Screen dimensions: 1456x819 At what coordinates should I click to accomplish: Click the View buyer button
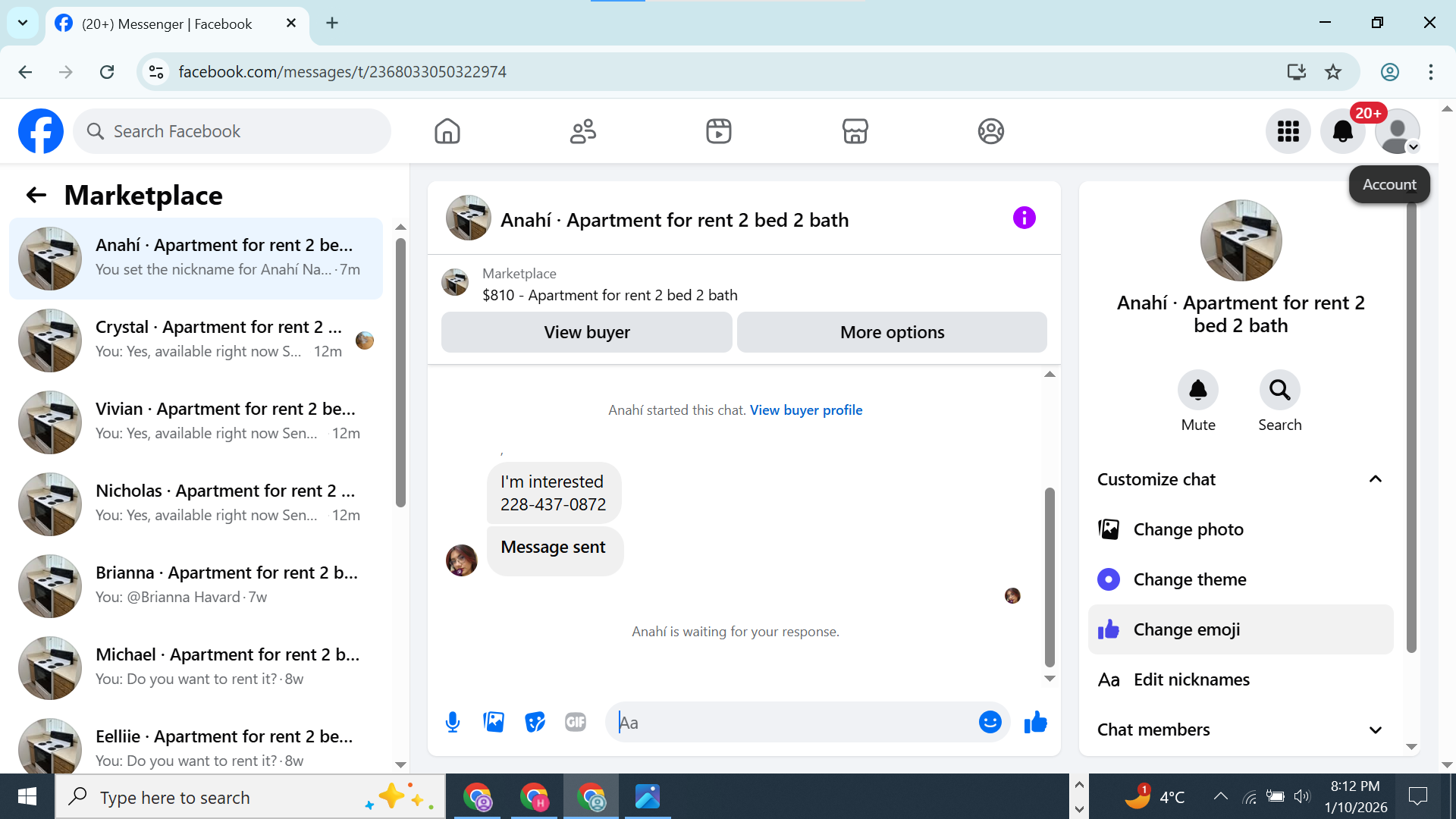click(586, 332)
